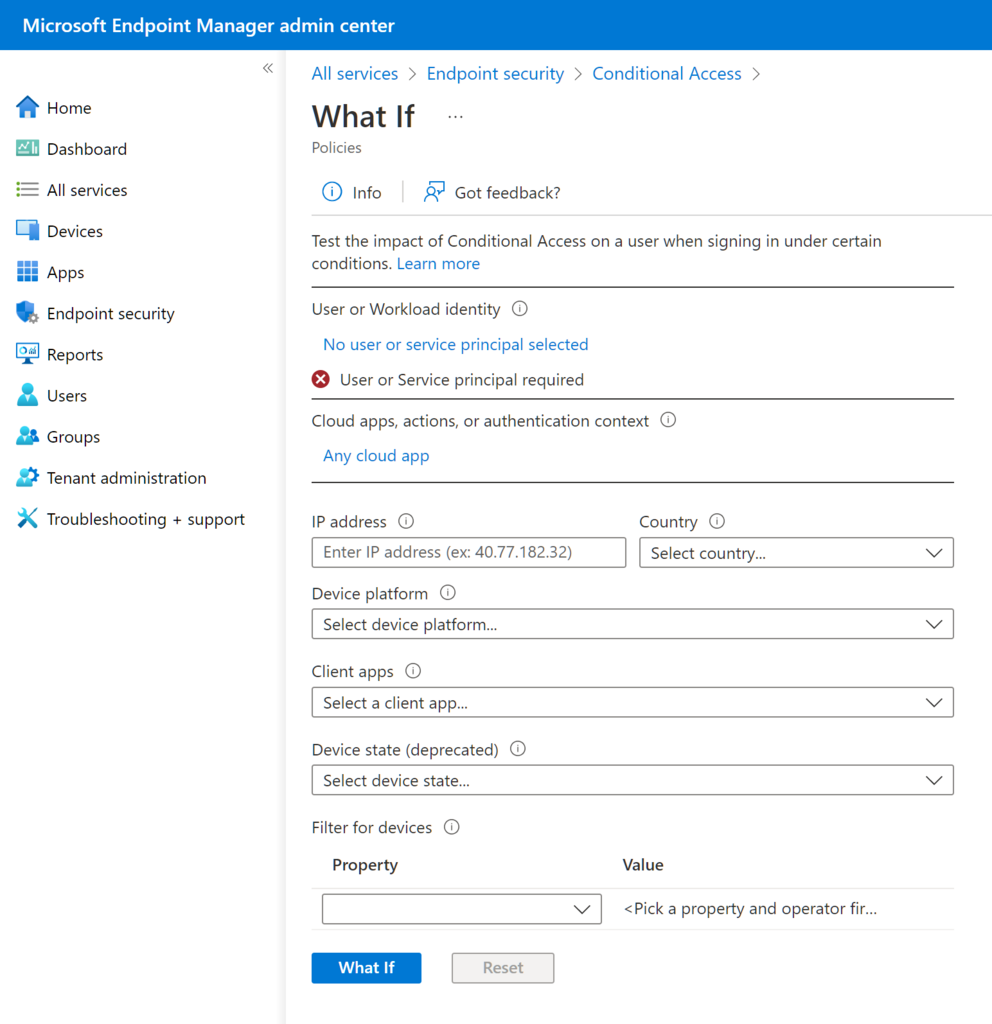Click the Info circle icon in toolbar
Image resolution: width=992 pixels, height=1024 pixels.
pos(332,192)
